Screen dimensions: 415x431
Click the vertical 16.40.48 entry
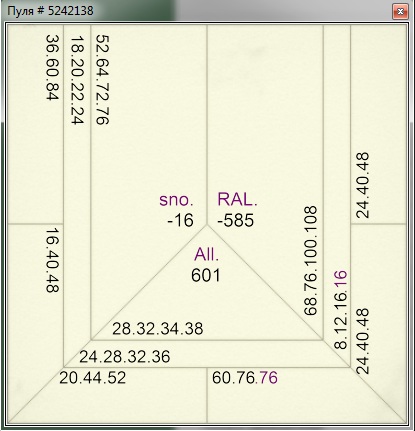pyautogui.click(x=52, y=260)
